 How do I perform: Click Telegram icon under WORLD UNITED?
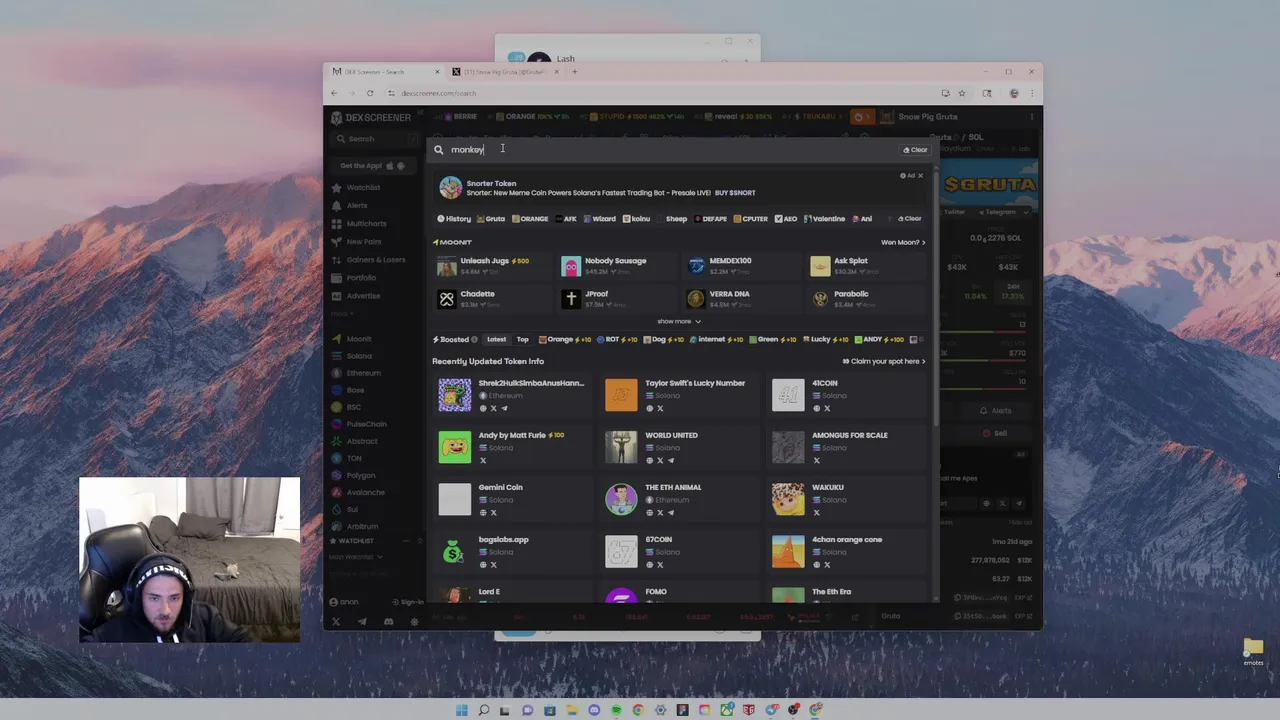(x=671, y=461)
